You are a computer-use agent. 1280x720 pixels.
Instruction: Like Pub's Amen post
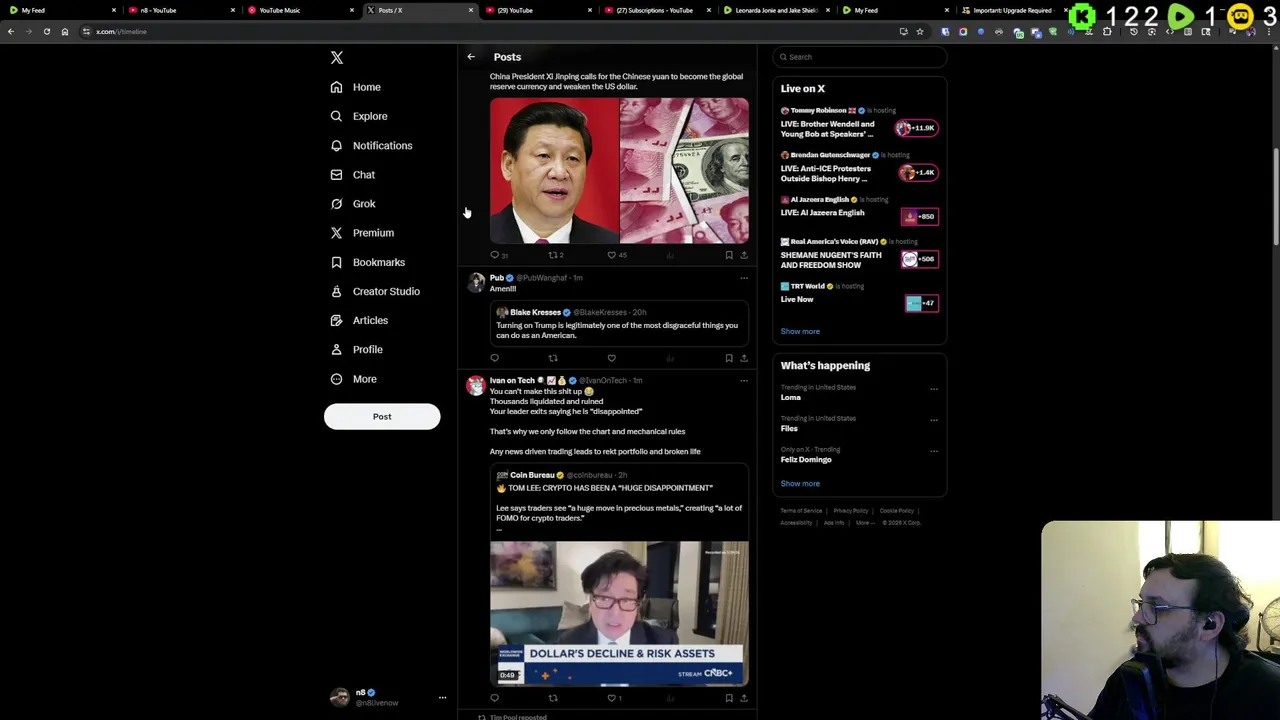[611, 358]
